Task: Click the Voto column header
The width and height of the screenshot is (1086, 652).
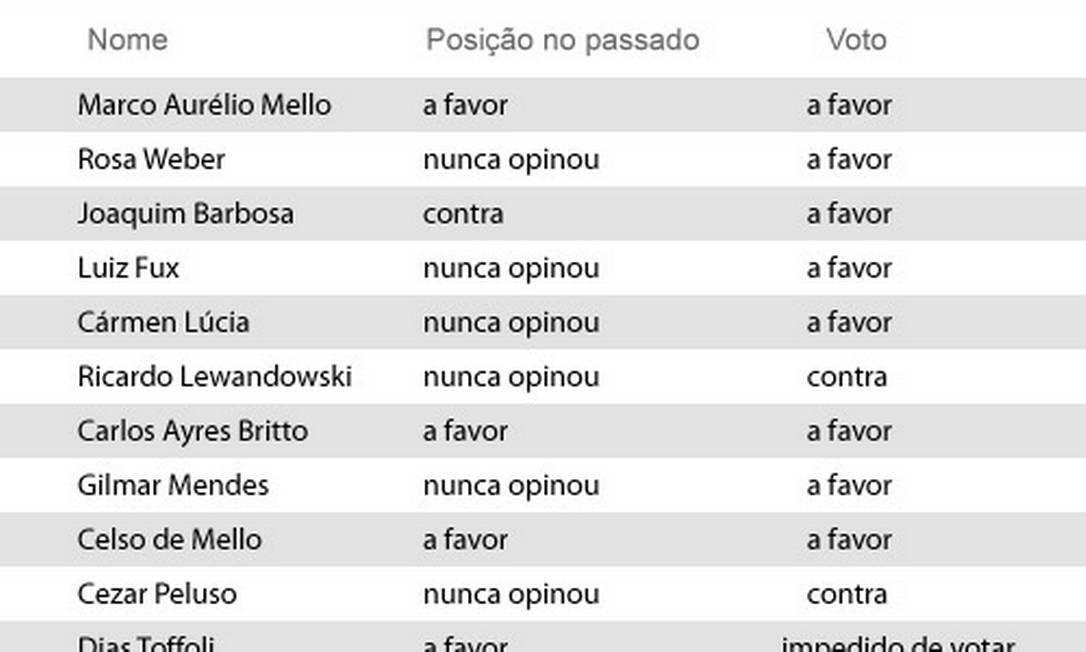Action: click(x=856, y=40)
